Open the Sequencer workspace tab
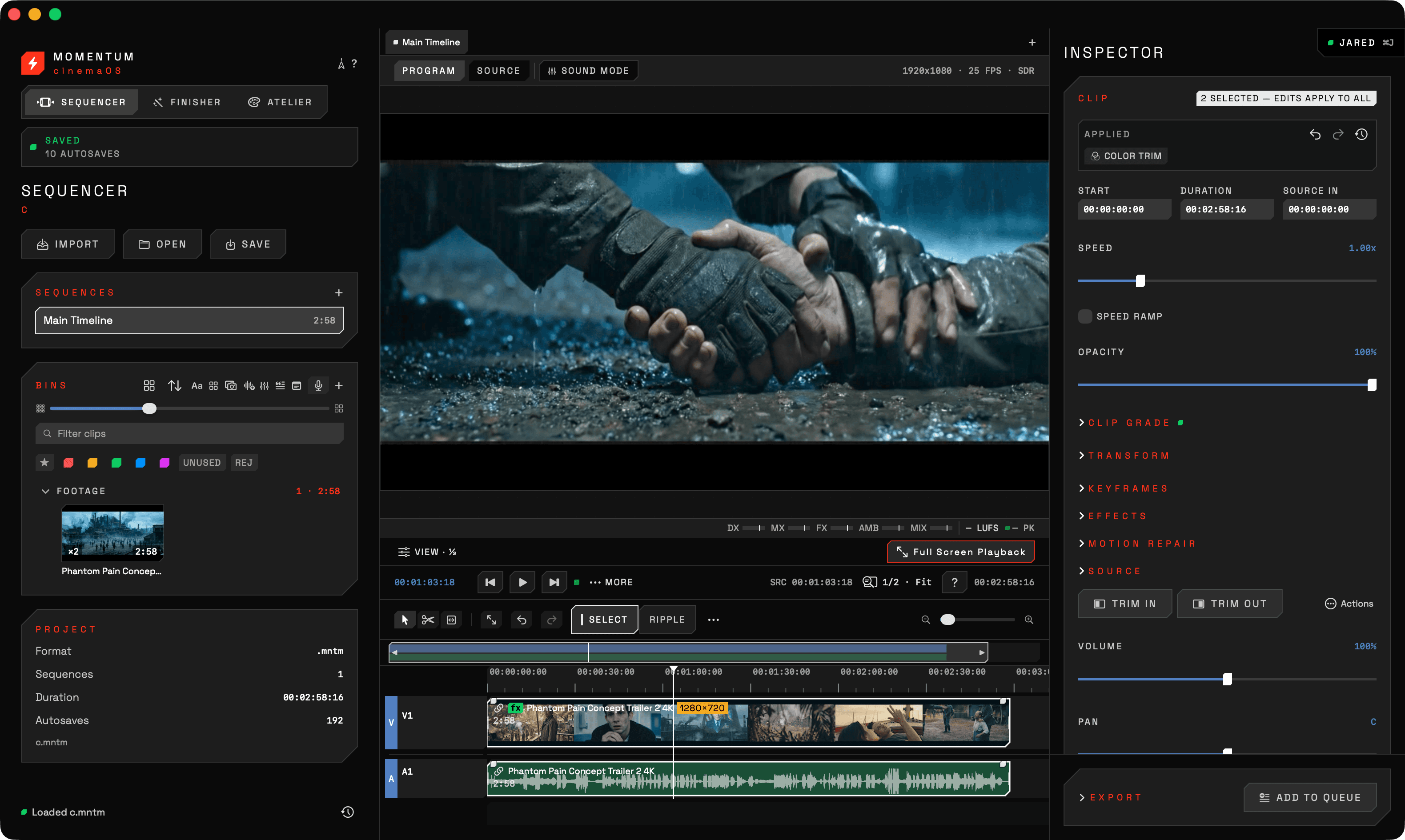1405x840 pixels. 81,102
